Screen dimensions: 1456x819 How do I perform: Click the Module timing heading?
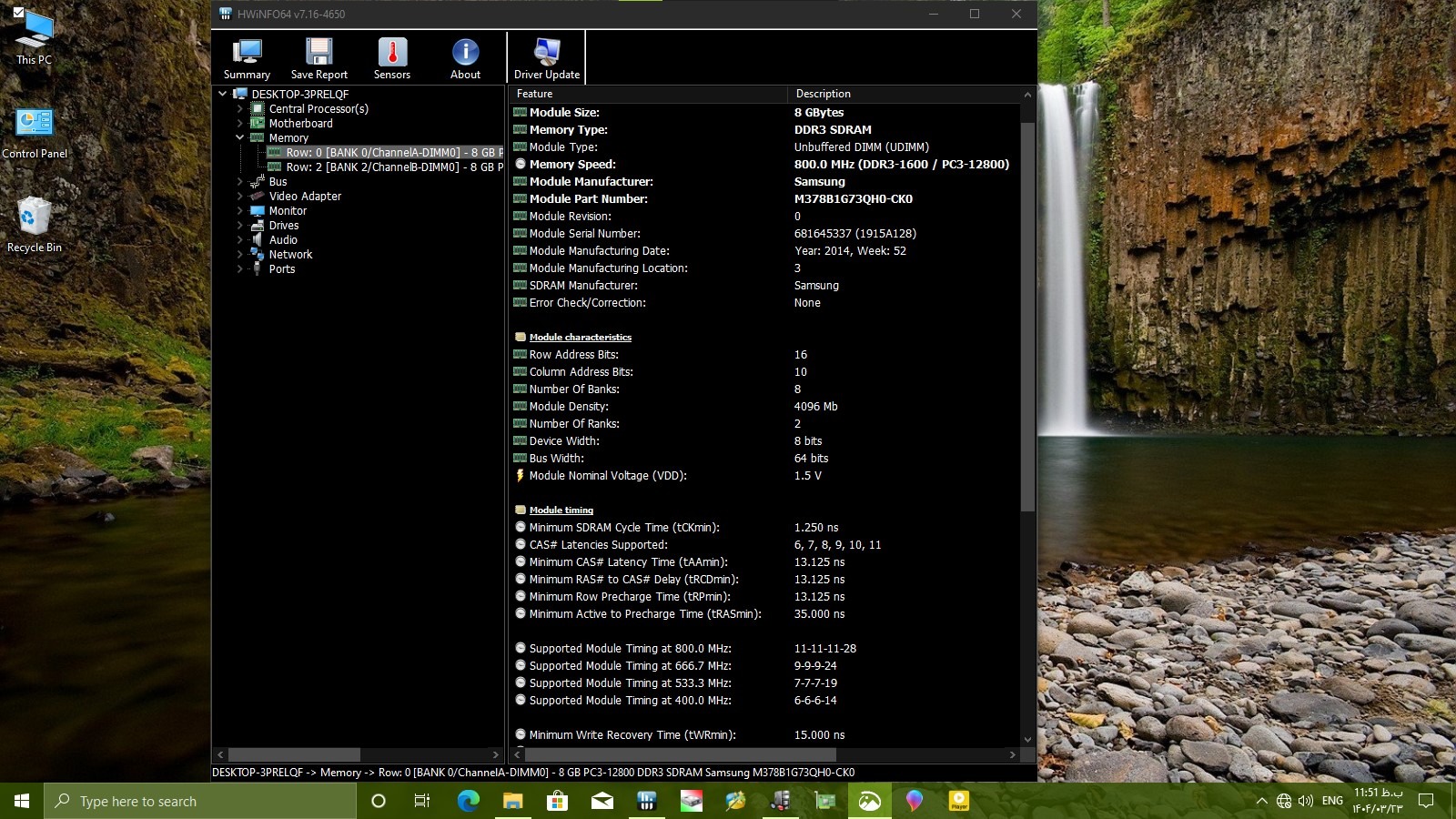point(561,511)
